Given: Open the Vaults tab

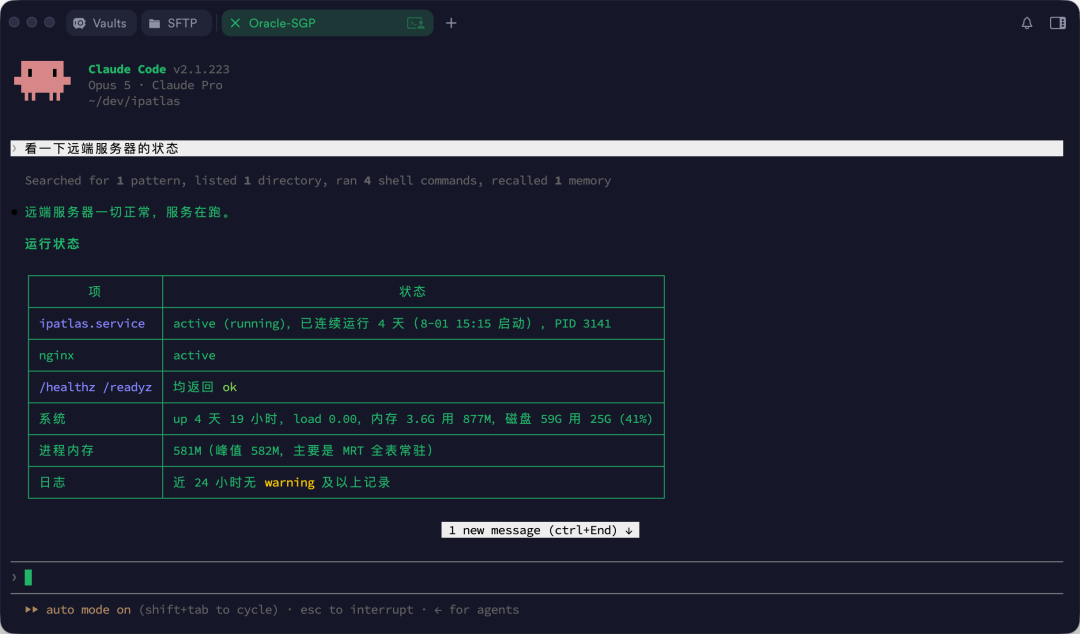Looking at the screenshot, I should click(x=101, y=23).
